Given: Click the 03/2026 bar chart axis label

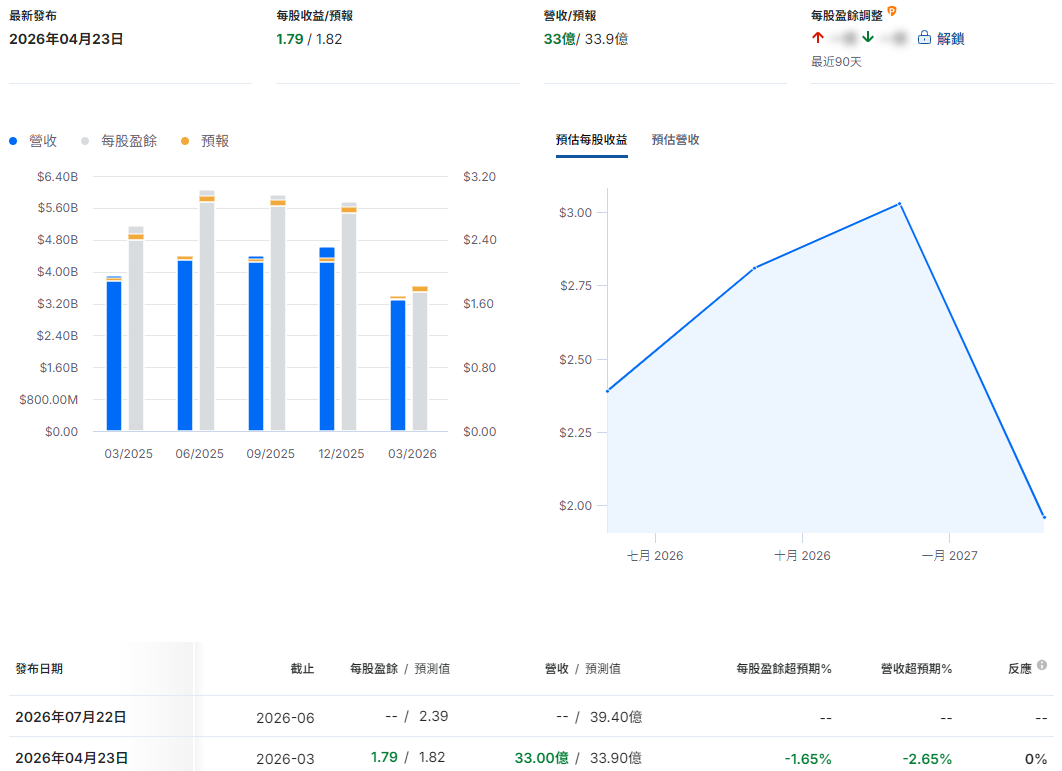Looking at the screenshot, I should tap(412, 454).
